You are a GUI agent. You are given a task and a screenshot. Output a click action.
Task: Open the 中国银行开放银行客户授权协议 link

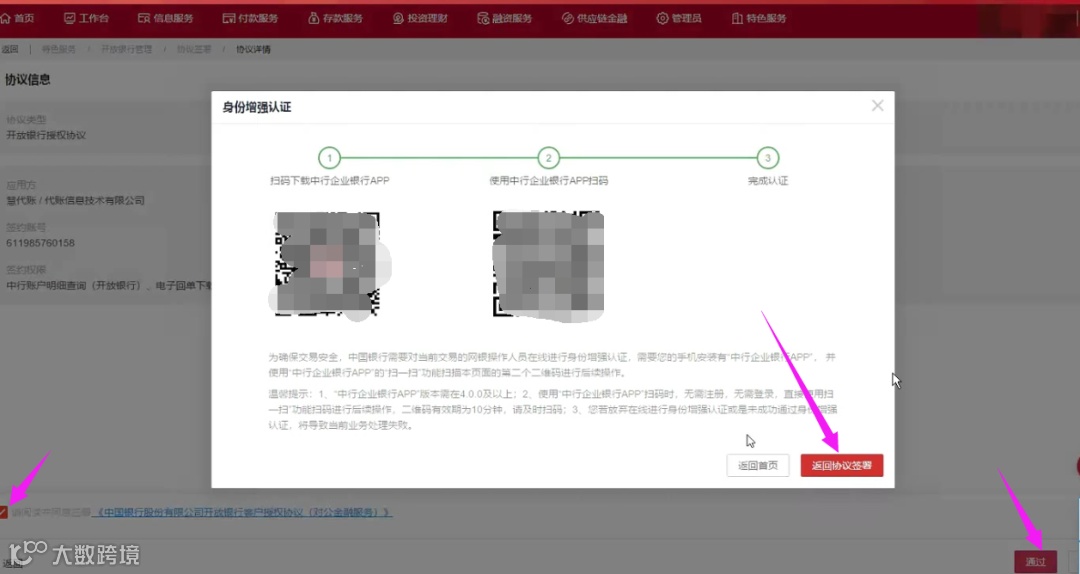[x=242, y=512]
